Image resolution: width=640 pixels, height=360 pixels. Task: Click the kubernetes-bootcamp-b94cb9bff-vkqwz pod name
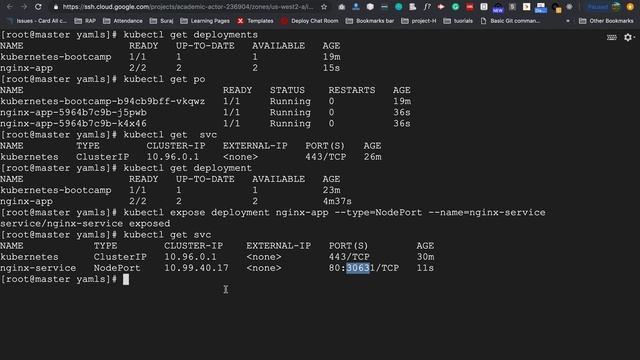click(x=102, y=101)
